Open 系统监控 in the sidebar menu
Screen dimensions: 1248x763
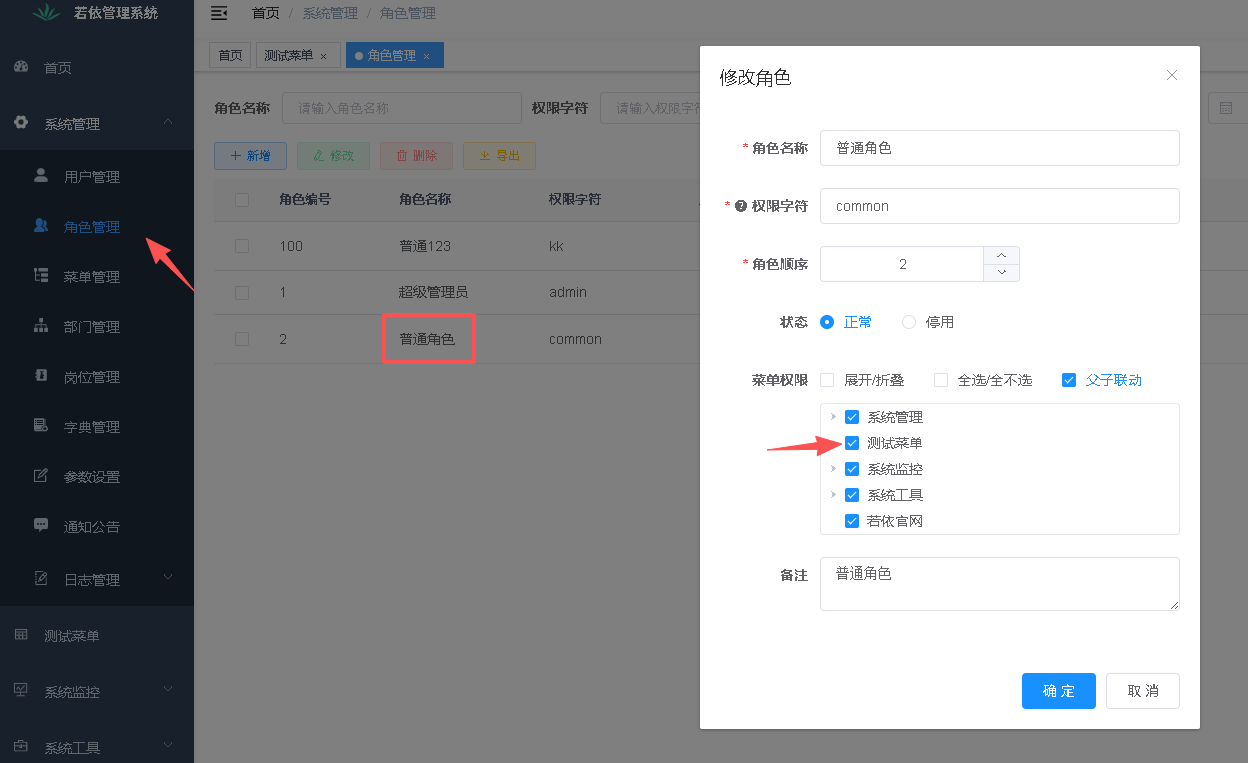coord(72,691)
